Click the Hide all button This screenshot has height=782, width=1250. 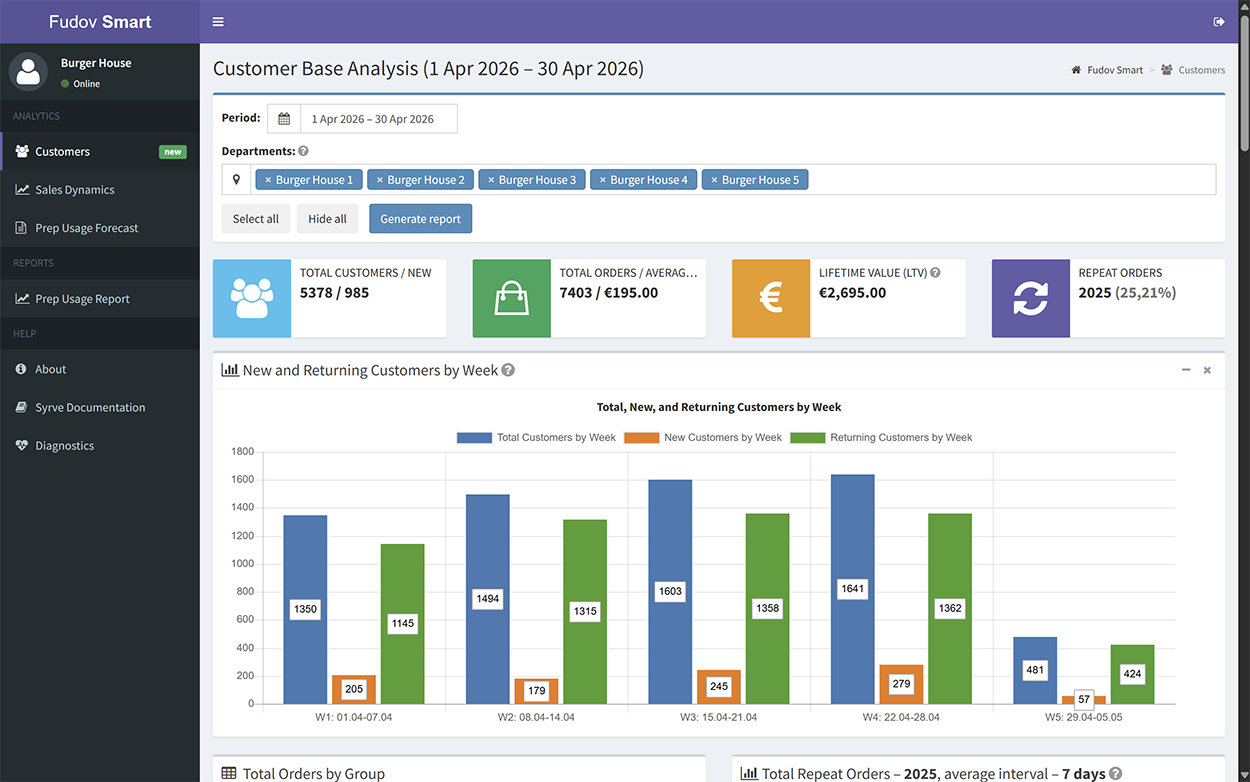click(328, 219)
